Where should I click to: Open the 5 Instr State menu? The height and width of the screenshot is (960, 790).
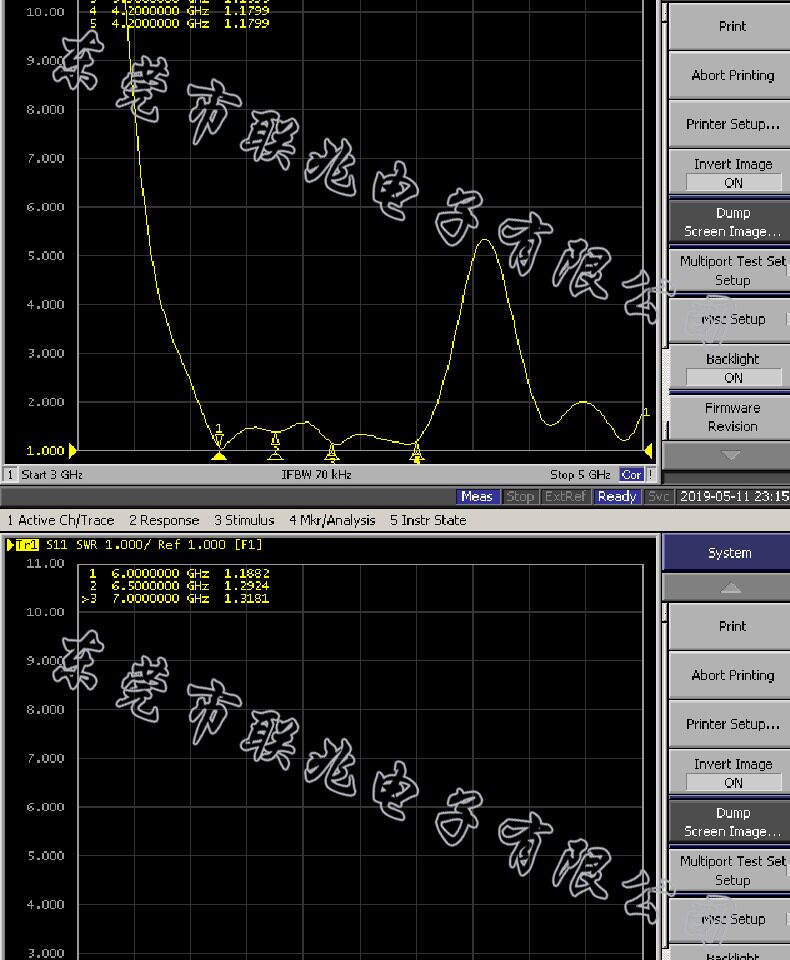428,520
